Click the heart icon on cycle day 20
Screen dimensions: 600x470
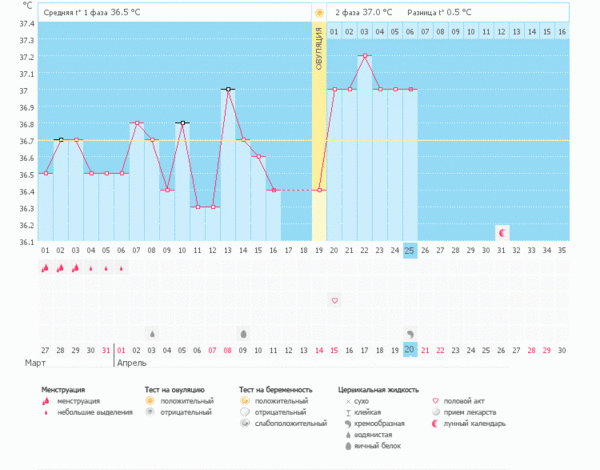[x=334, y=300]
